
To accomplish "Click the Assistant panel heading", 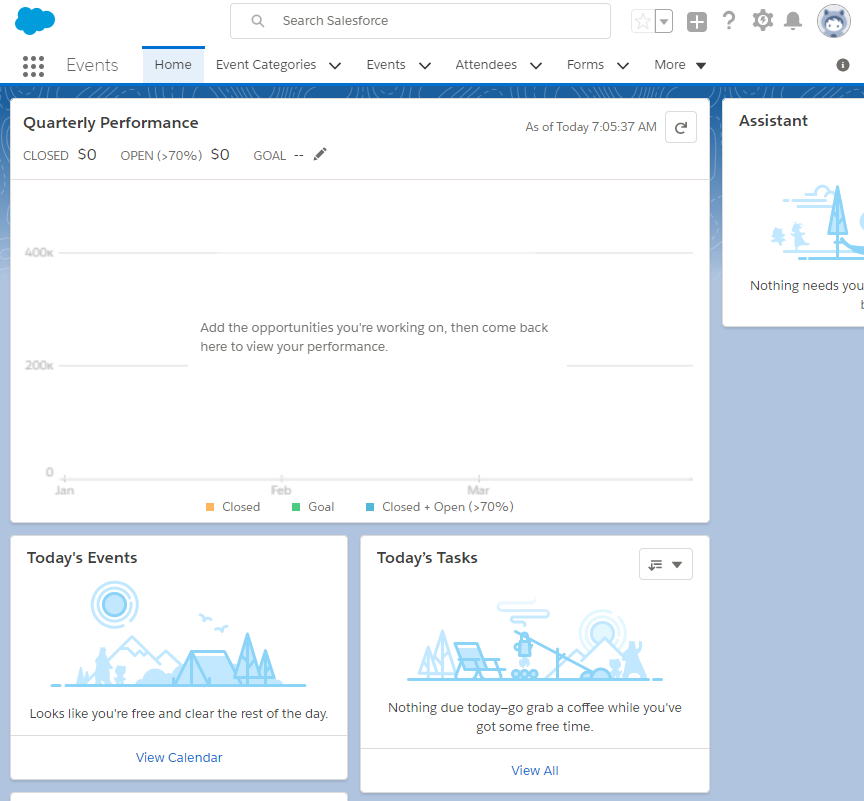I will pos(773,121).
